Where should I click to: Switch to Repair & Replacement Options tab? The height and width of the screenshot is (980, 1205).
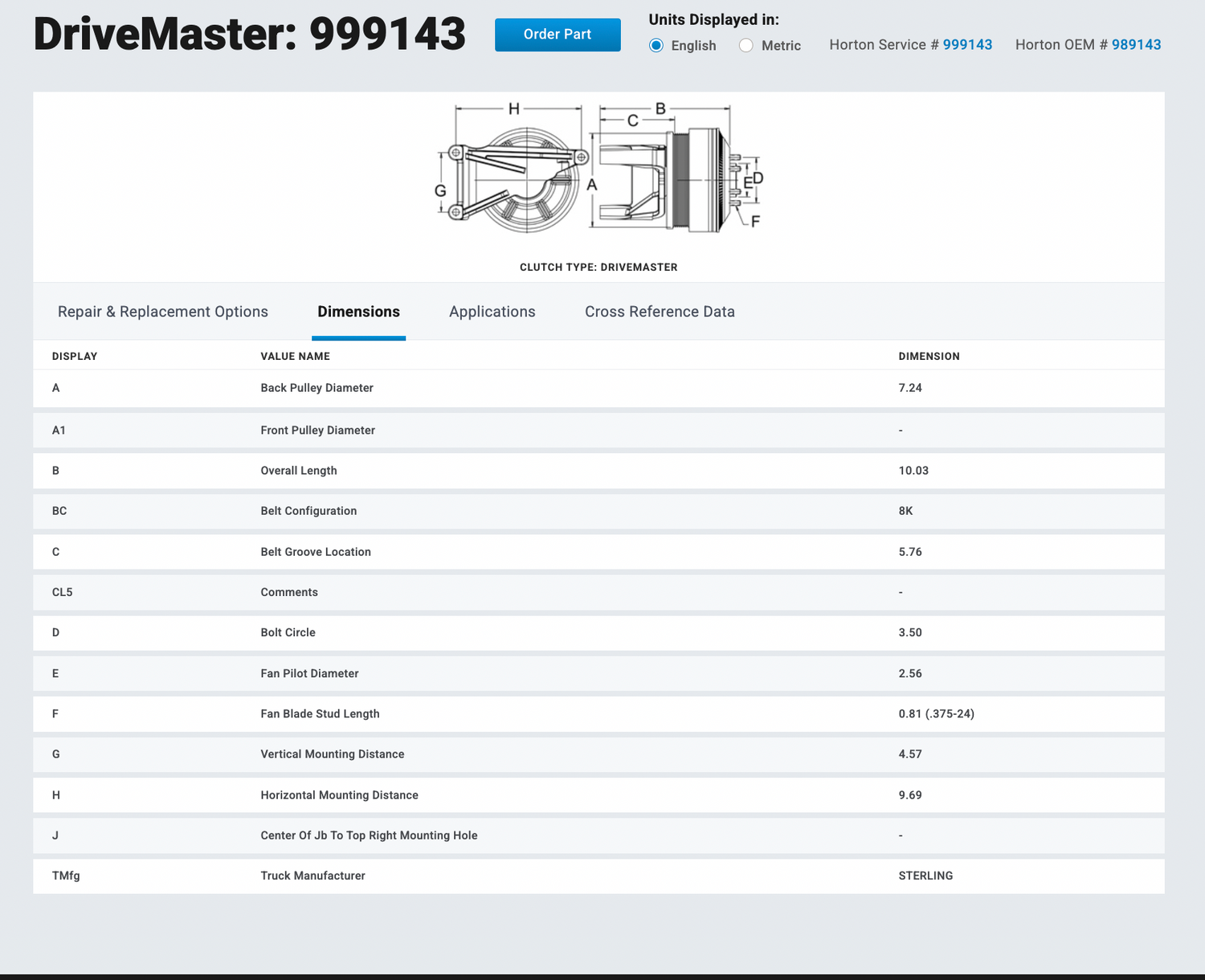coord(163,312)
